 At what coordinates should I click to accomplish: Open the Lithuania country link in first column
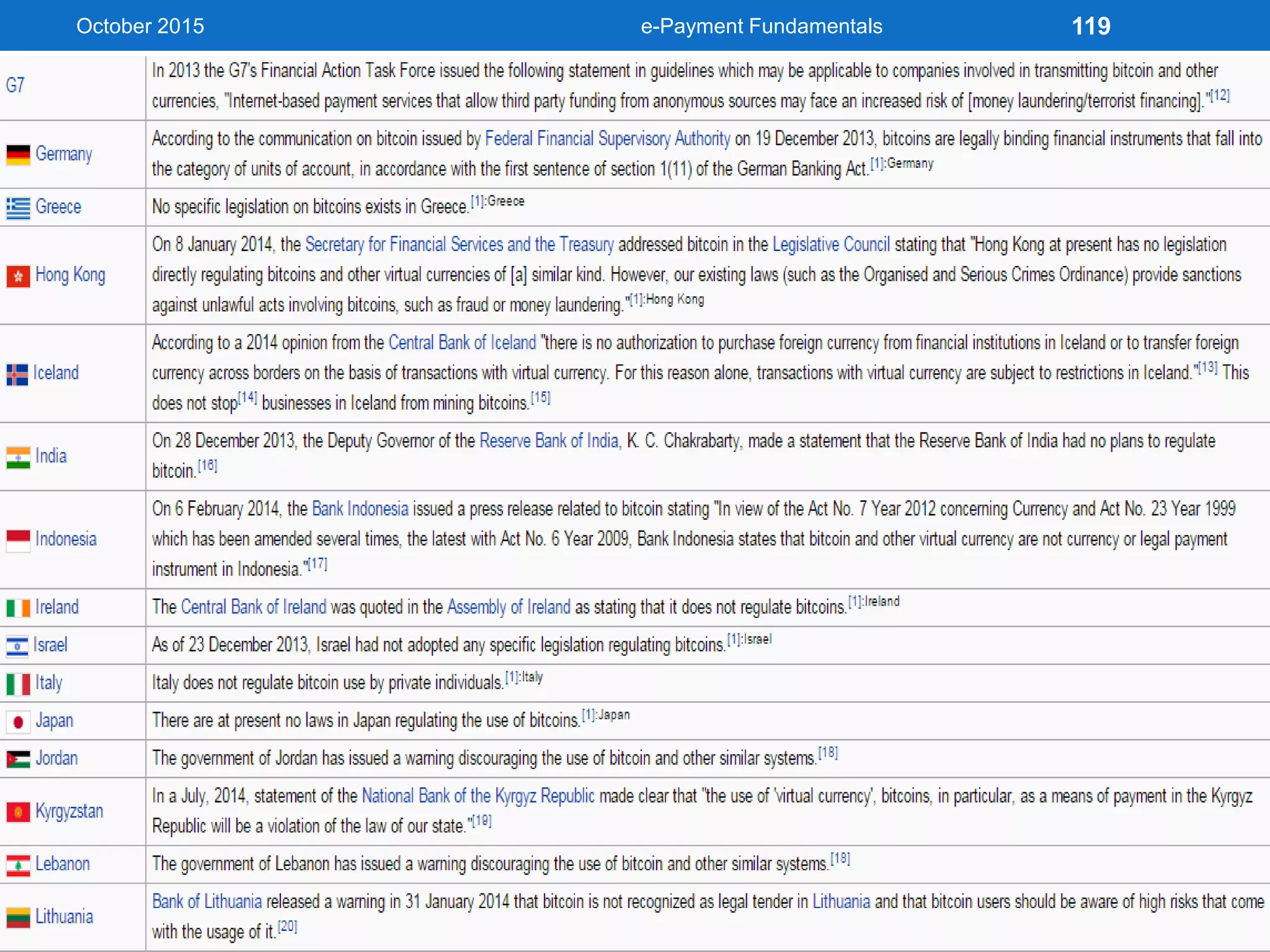64,917
